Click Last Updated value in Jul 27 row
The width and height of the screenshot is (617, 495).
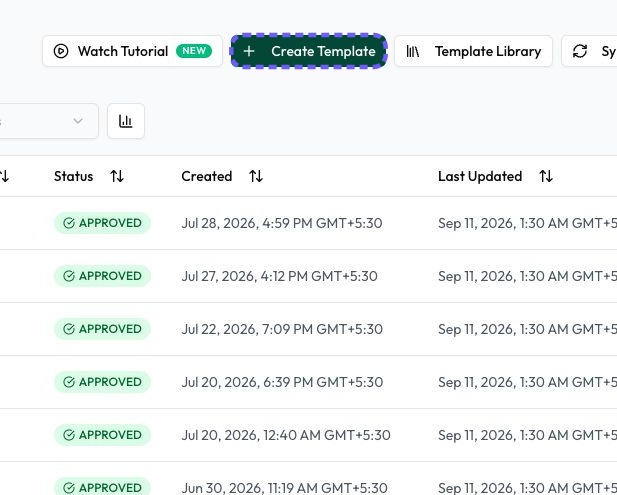point(527,276)
